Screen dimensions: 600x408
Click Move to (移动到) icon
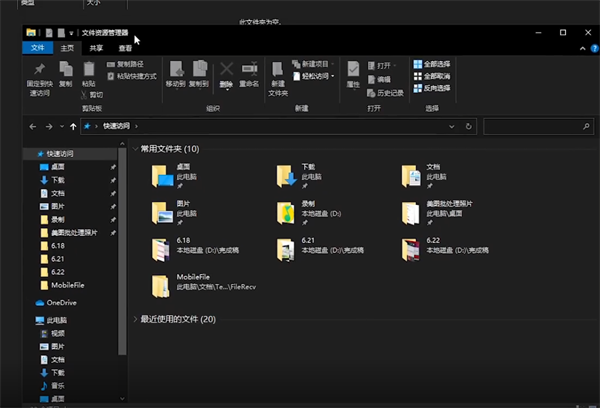tap(176, 70)
